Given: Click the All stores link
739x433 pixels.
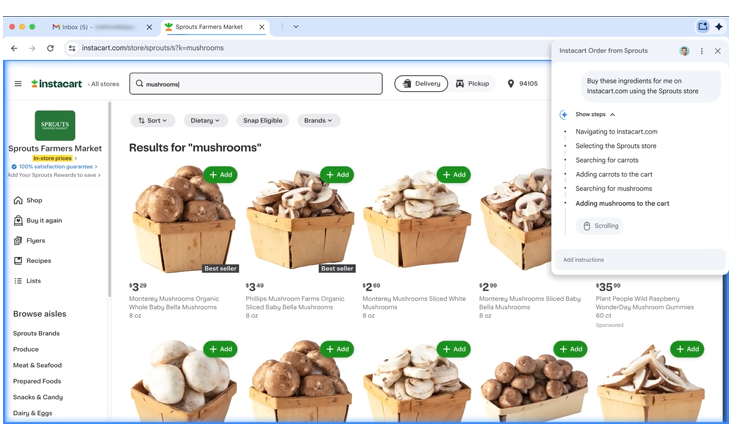Looking at the screenshot, I should (x=104, y=84).
